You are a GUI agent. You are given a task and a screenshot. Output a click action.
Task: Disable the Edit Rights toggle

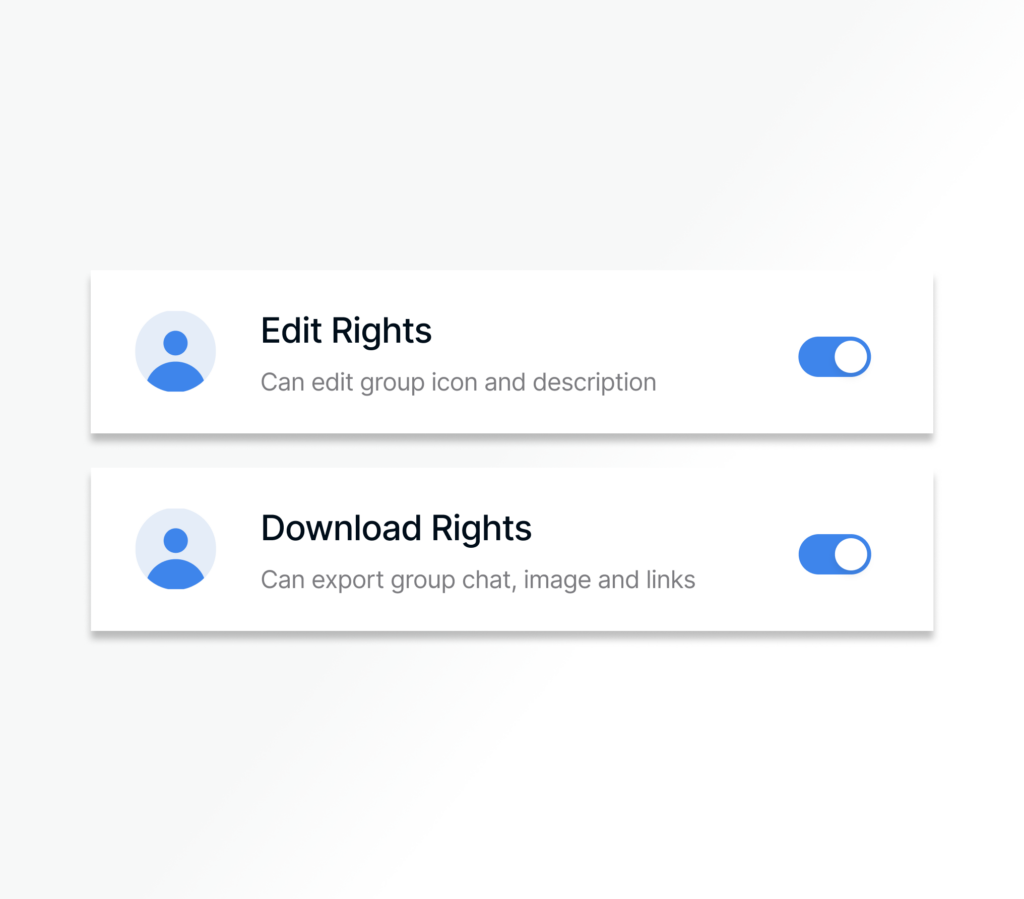(834, 357)
